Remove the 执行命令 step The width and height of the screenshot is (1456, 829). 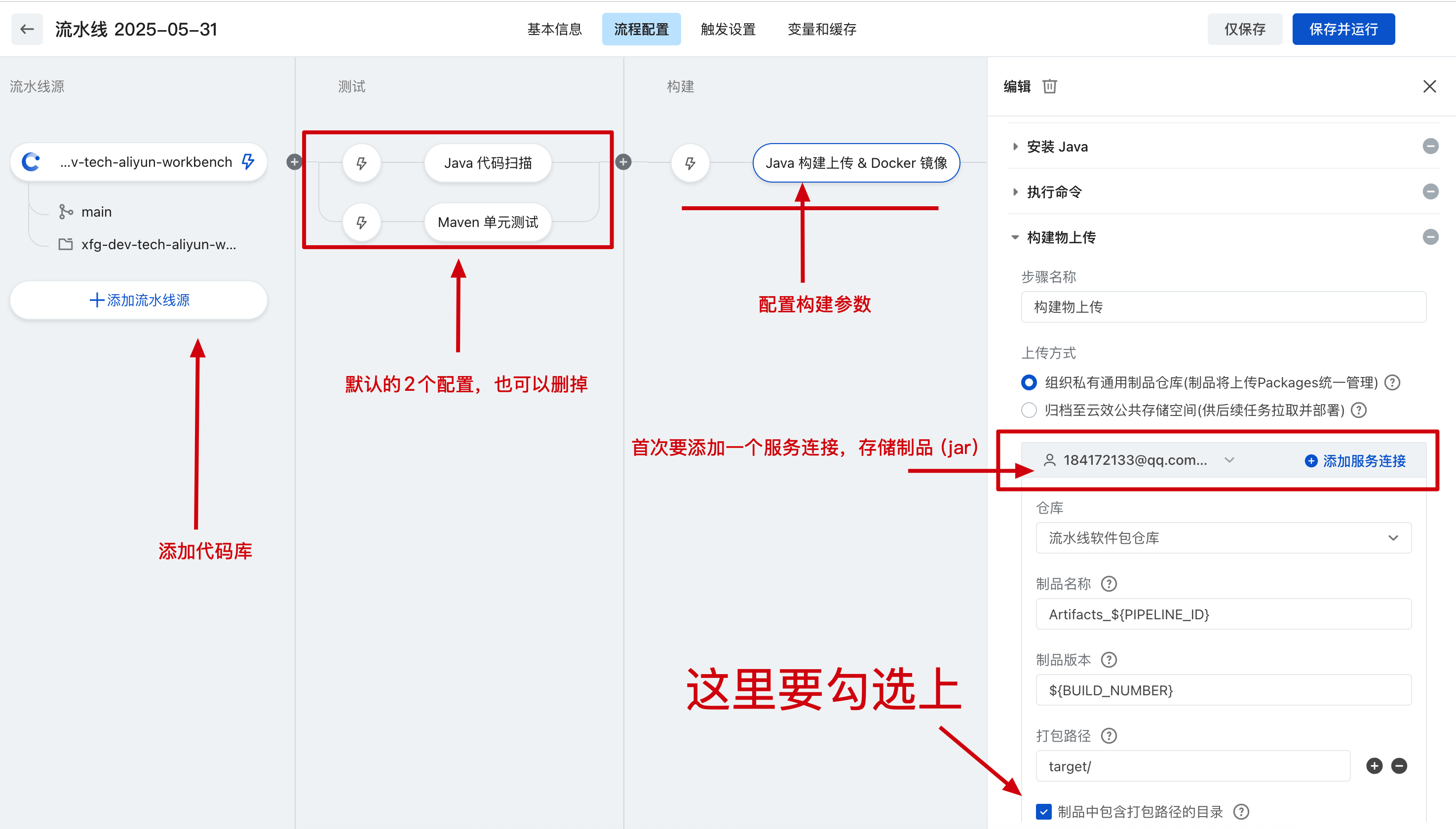click(1430, 191)
